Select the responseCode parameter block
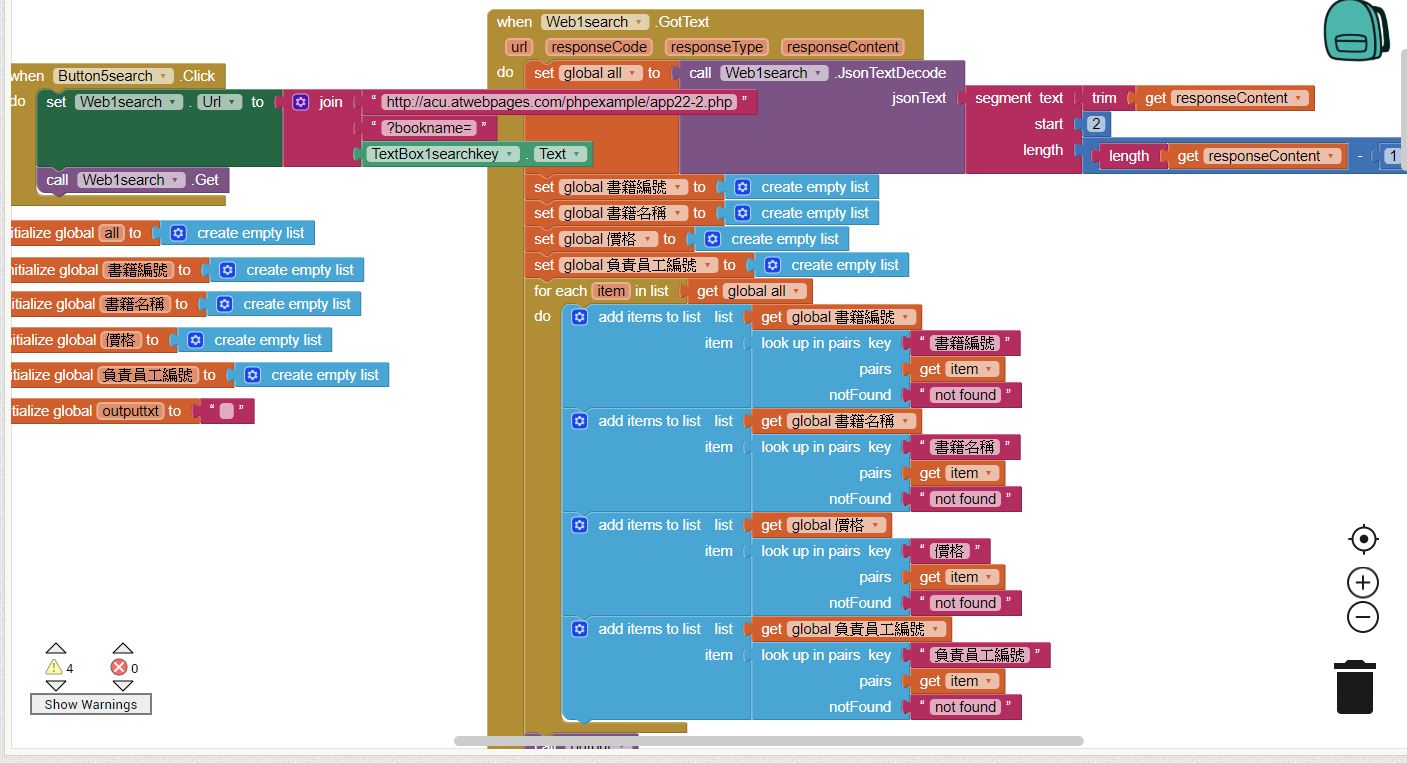The height and width of the screenshot is (763, 1407). [599, 47]
